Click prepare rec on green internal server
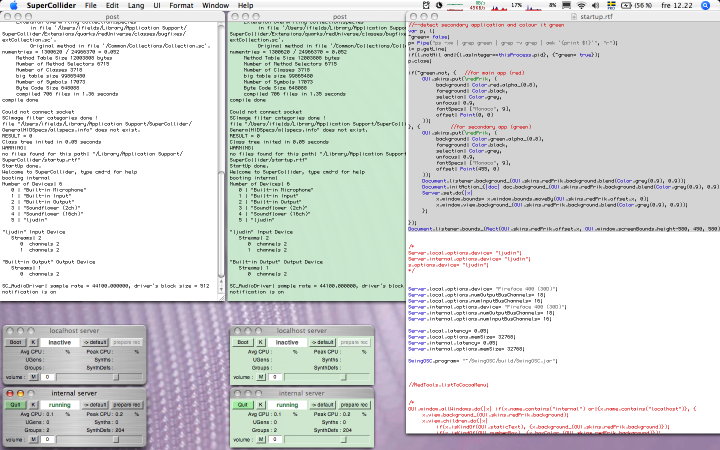The image size is (720, 450). [354, 405]
